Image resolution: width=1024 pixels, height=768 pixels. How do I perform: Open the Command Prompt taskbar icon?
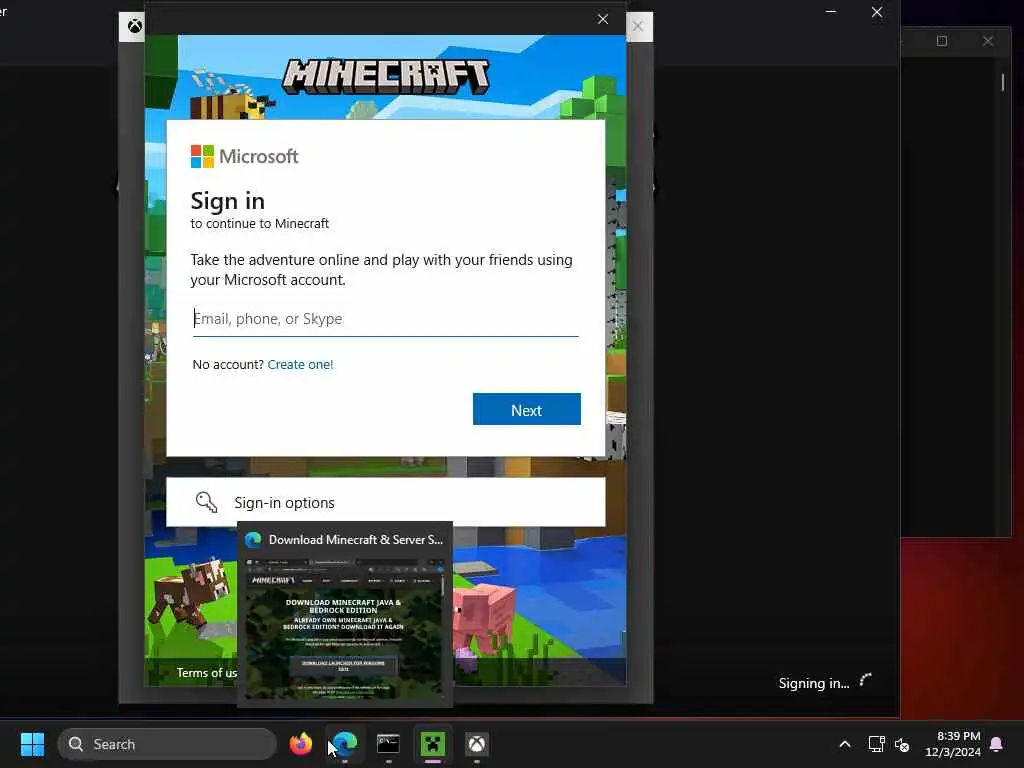pyautogui.click(x=389, y=744)
